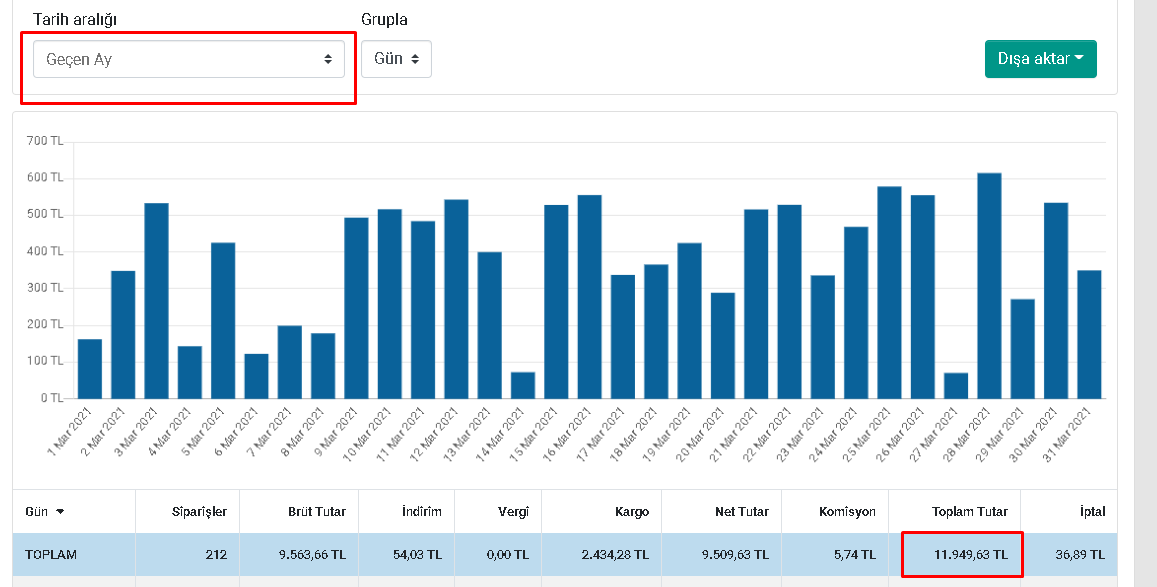Select the 31 Mar 2021 chart bar
The width and height of the screenshot is (1157, 587).
[1089, 335]
